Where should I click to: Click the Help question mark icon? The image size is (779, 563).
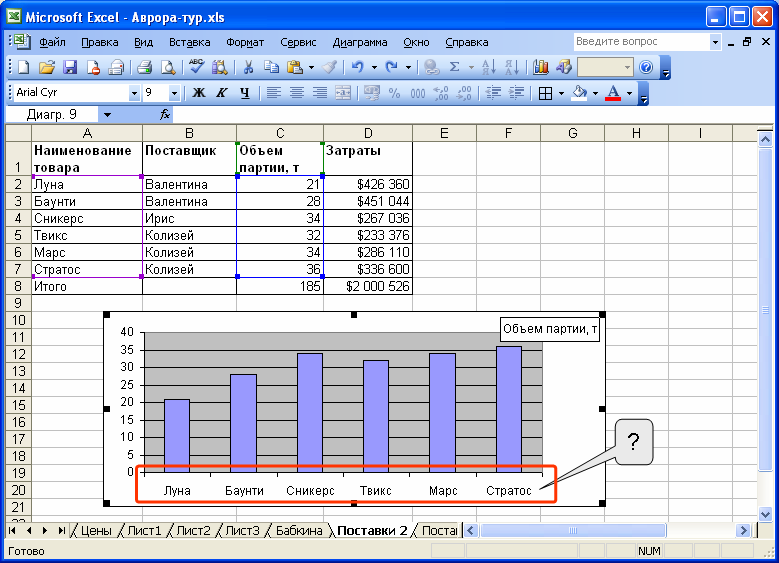[646, 67]
